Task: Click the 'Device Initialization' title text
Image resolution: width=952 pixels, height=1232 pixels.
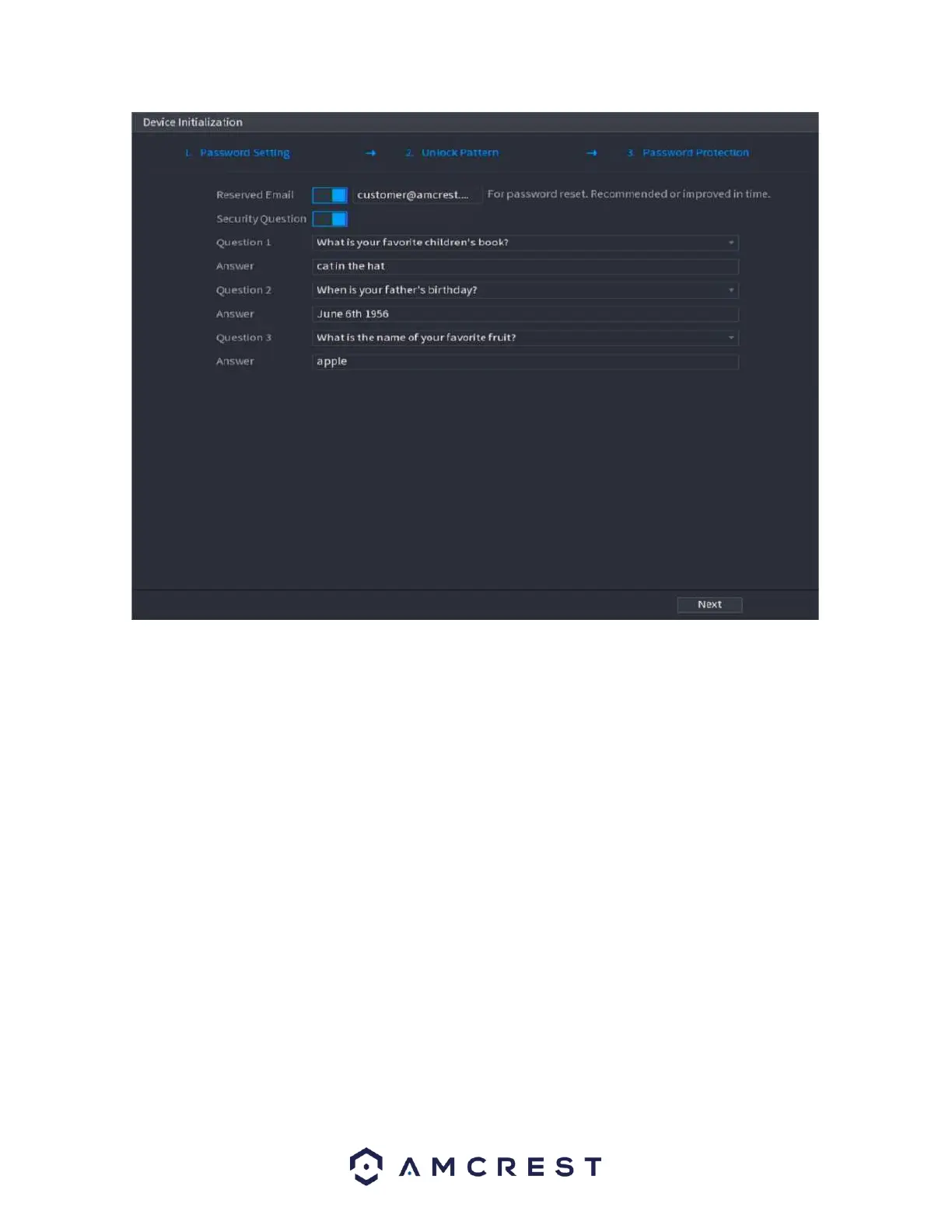Action: [193, 122]
